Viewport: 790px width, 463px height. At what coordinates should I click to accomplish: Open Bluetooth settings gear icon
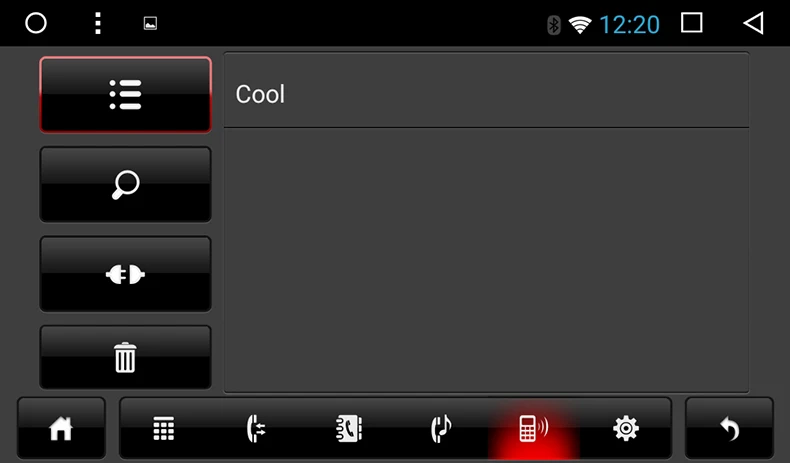(x=626, y=428)
